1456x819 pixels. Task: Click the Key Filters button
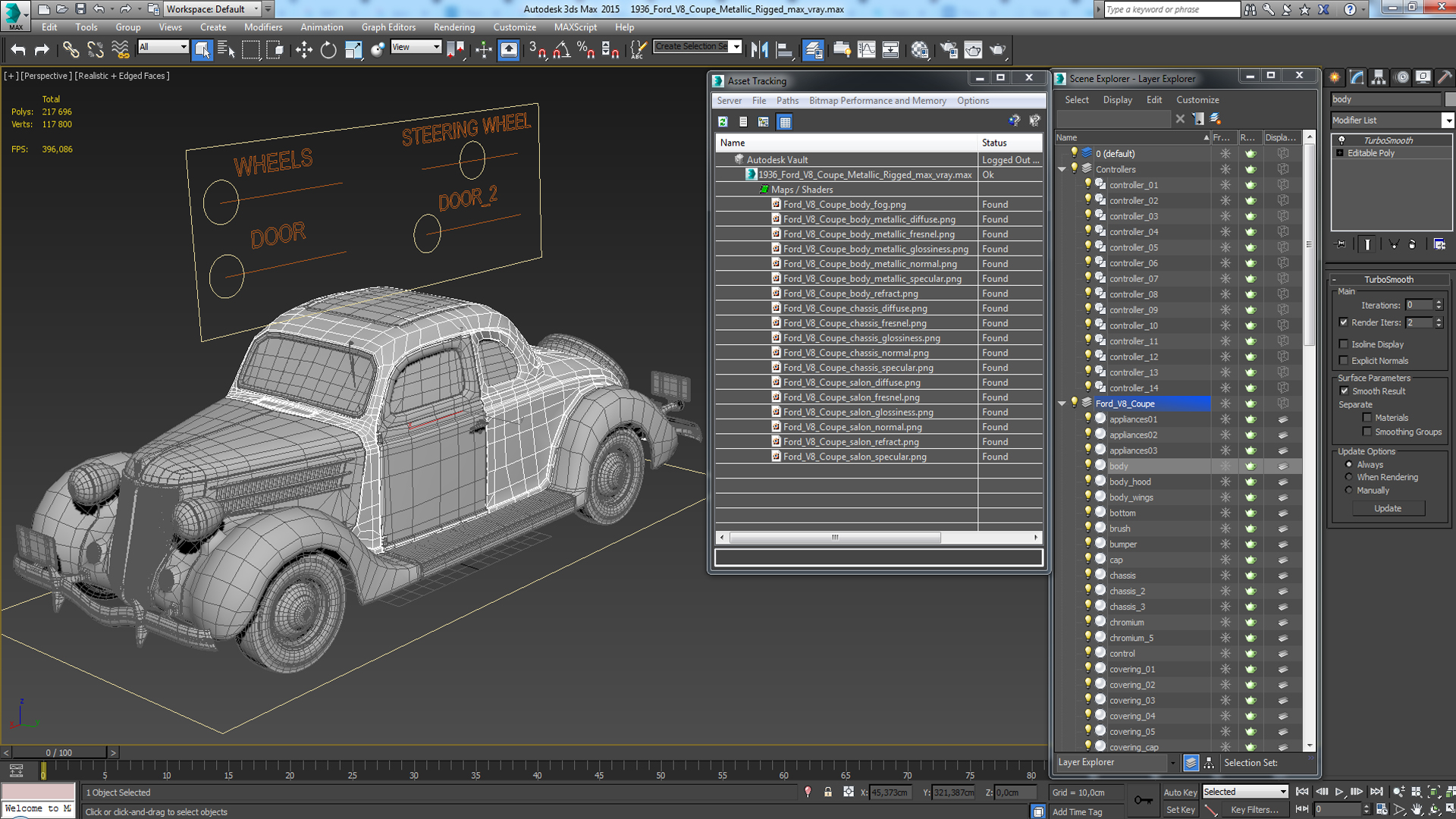coord(1254,810)
